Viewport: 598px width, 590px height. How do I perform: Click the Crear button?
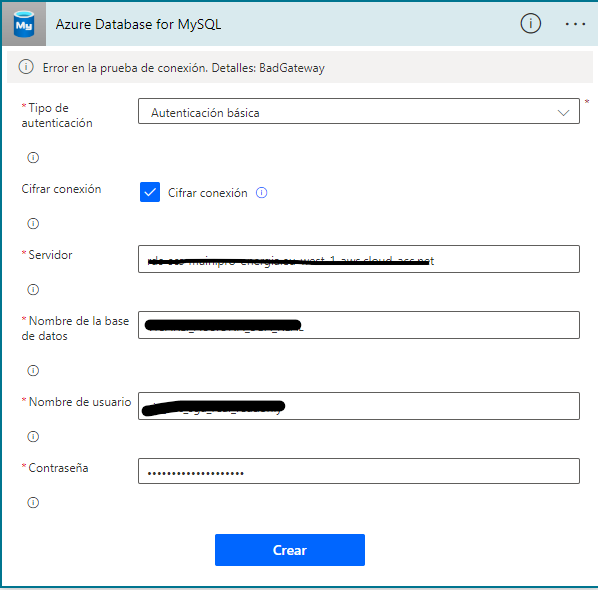coord(290,550)
